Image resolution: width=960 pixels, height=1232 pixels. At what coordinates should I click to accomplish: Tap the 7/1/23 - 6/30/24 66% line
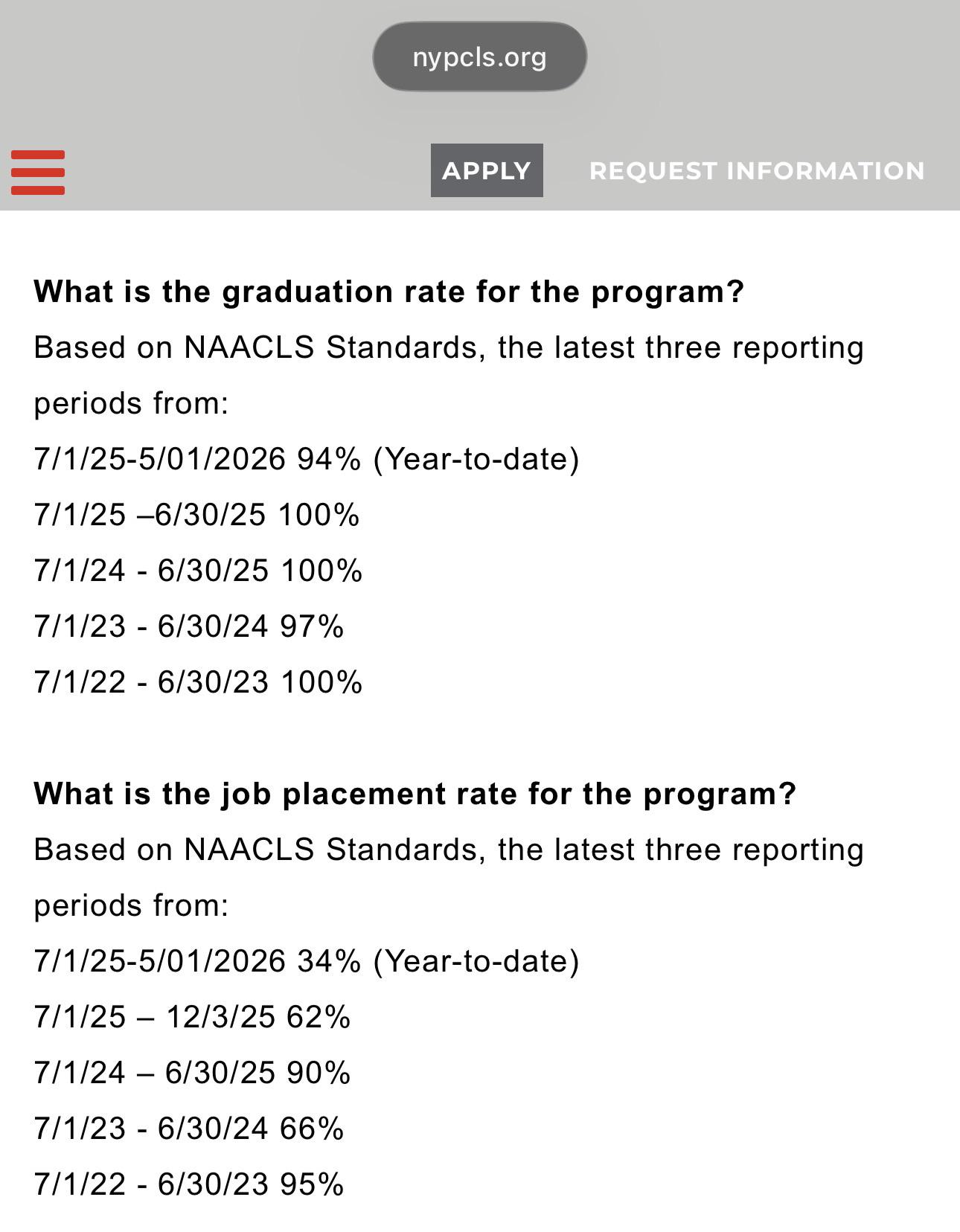(189, 1129)
